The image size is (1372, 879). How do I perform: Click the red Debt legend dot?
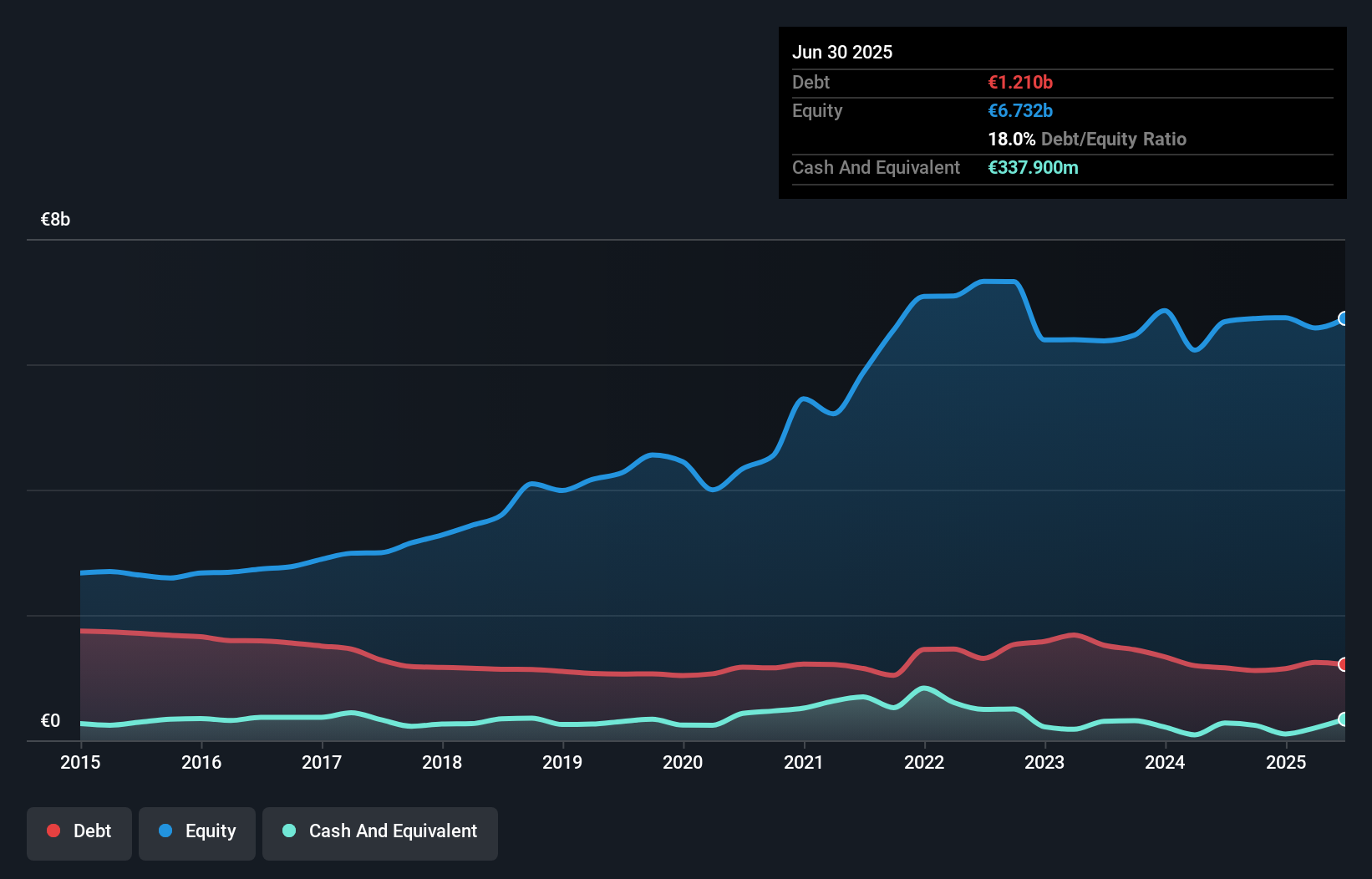(52, 831)
